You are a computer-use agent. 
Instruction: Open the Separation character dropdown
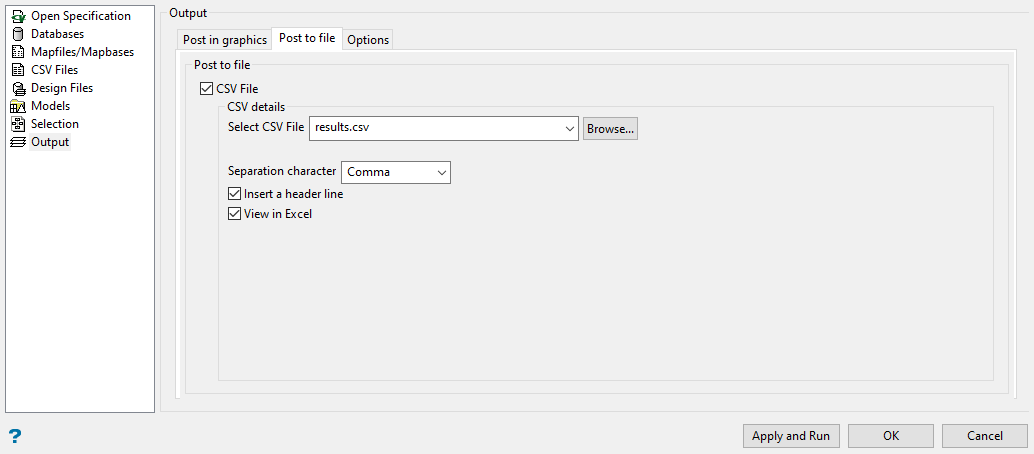point(441,172)
